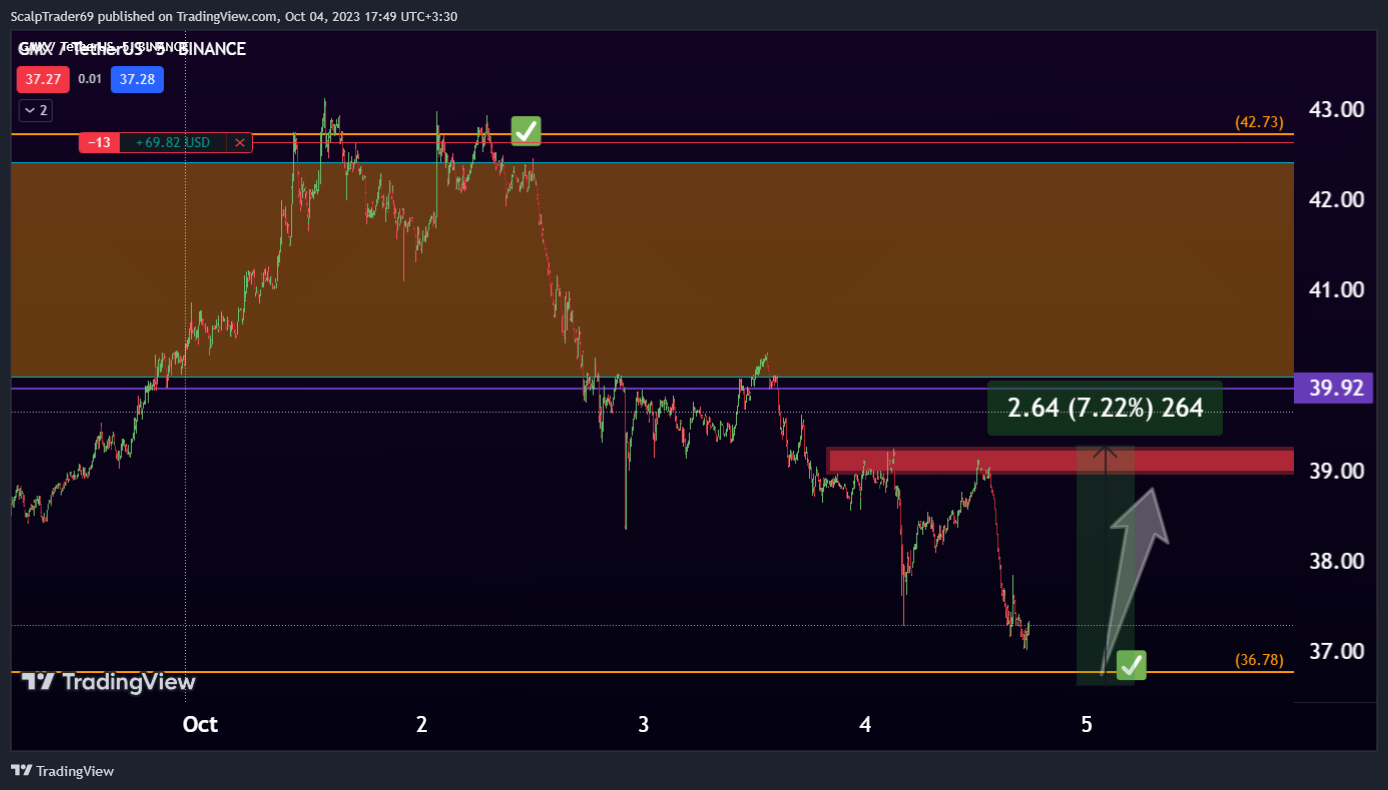Click the blue 37.28 buy price button

pos(138,79)
